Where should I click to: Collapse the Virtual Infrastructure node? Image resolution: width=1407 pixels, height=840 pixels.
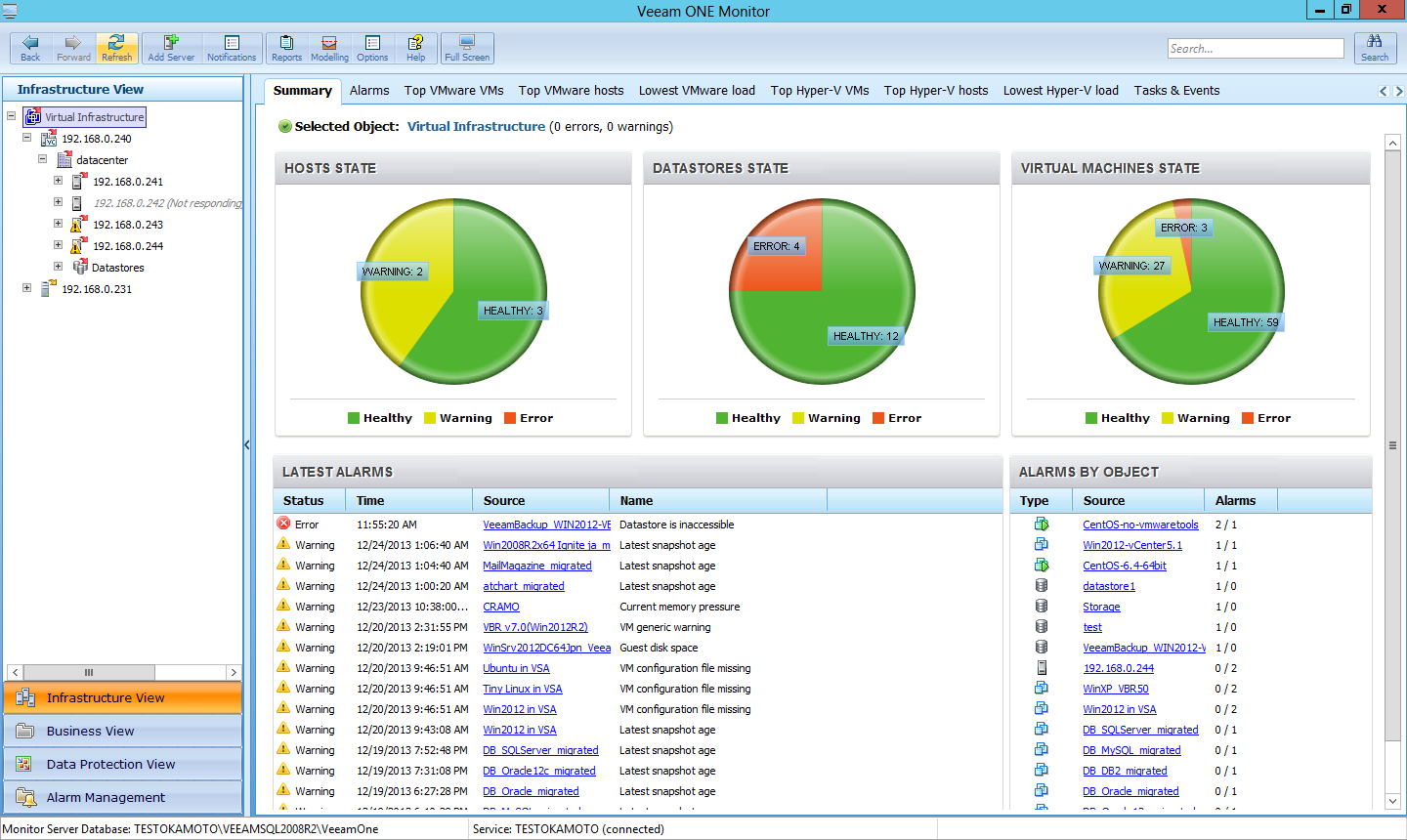12,116
